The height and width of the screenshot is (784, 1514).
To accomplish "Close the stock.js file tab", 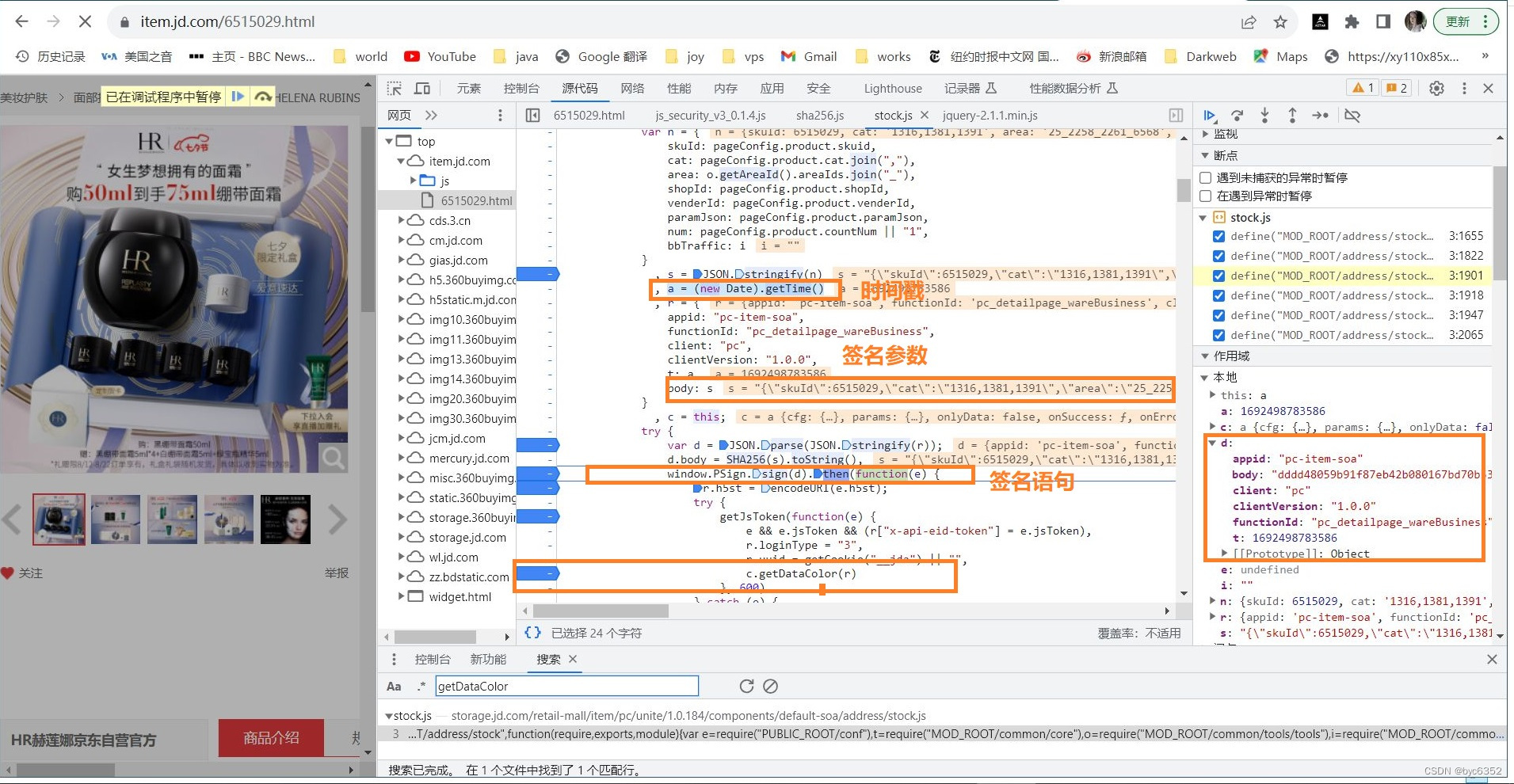I will tap(925, 116).
